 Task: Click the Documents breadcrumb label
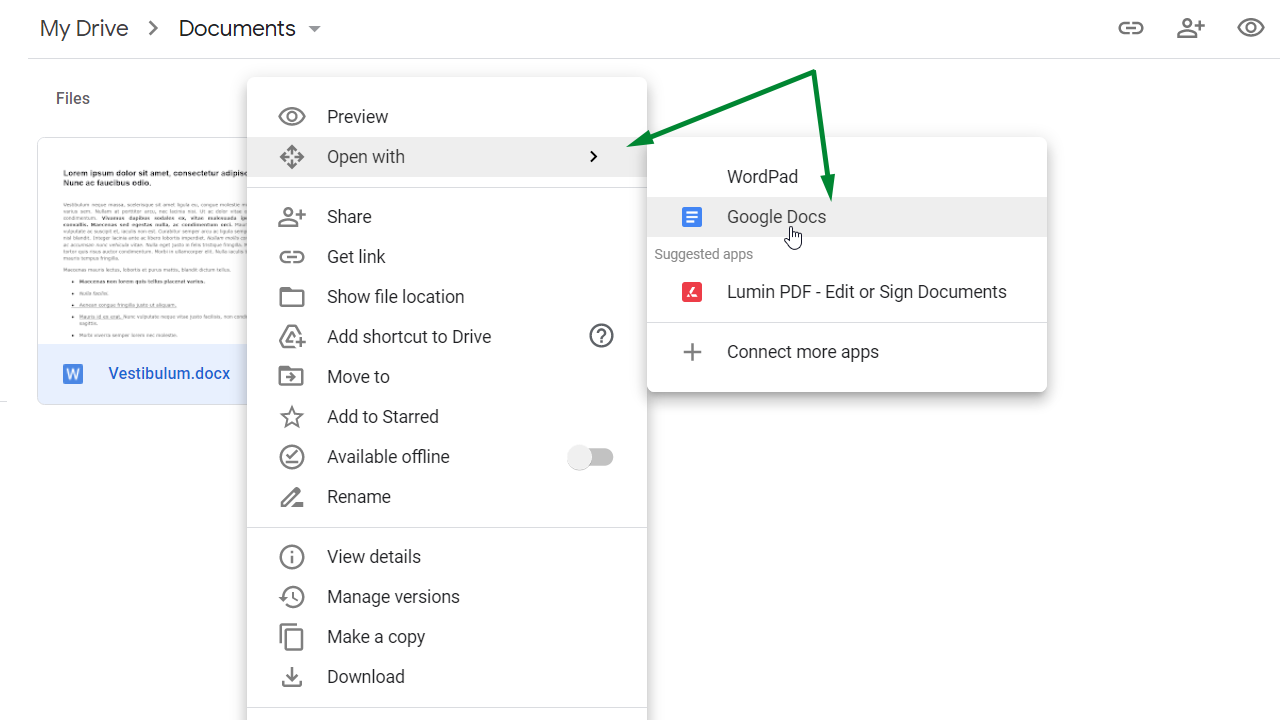coord(237,29)
